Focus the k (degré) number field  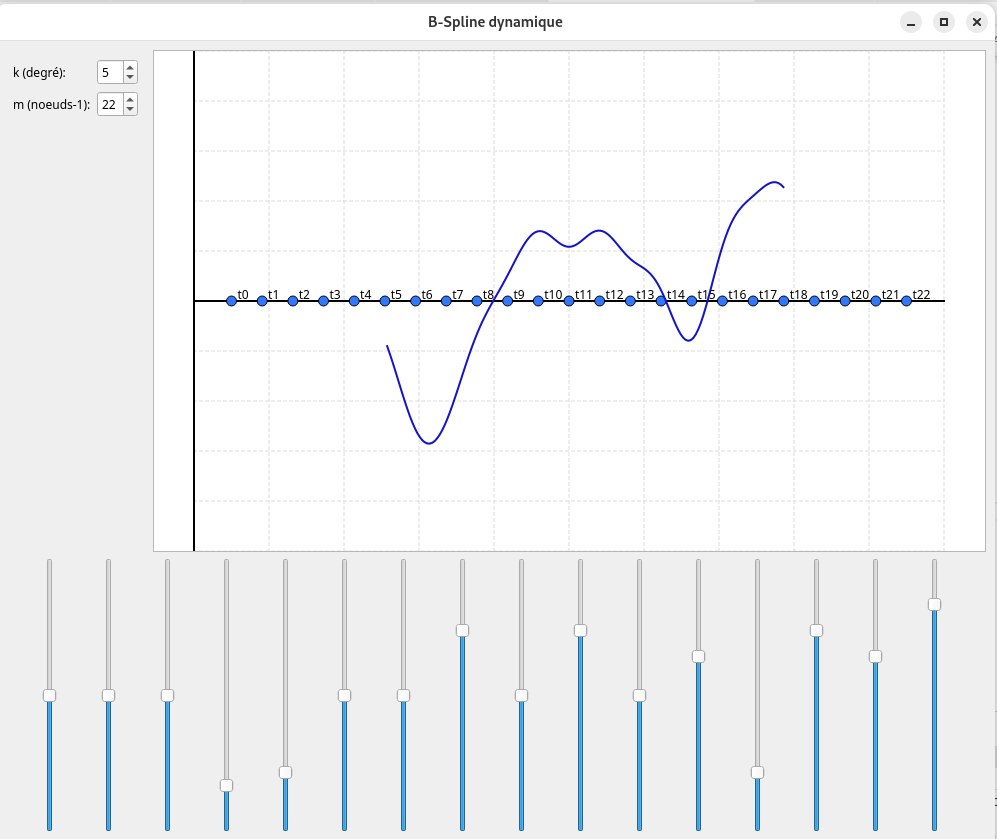coord(109,72)
